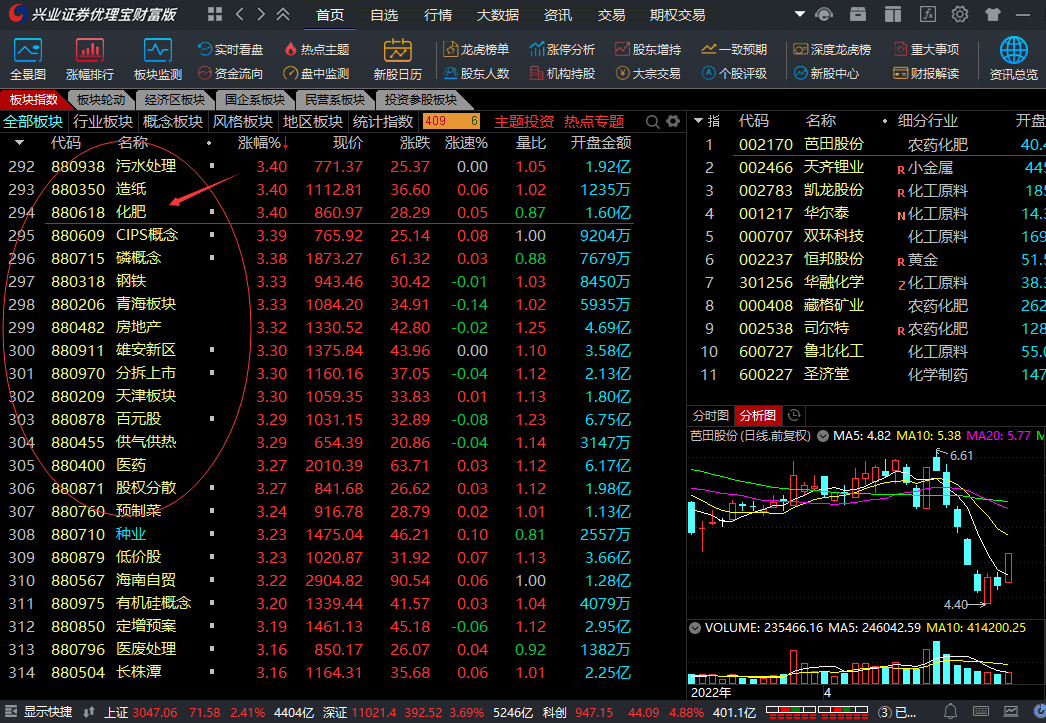Screen dimensions: 1046x723
Task: Open the 龙虎榜单 list
Action: click(x=476, y=49)
